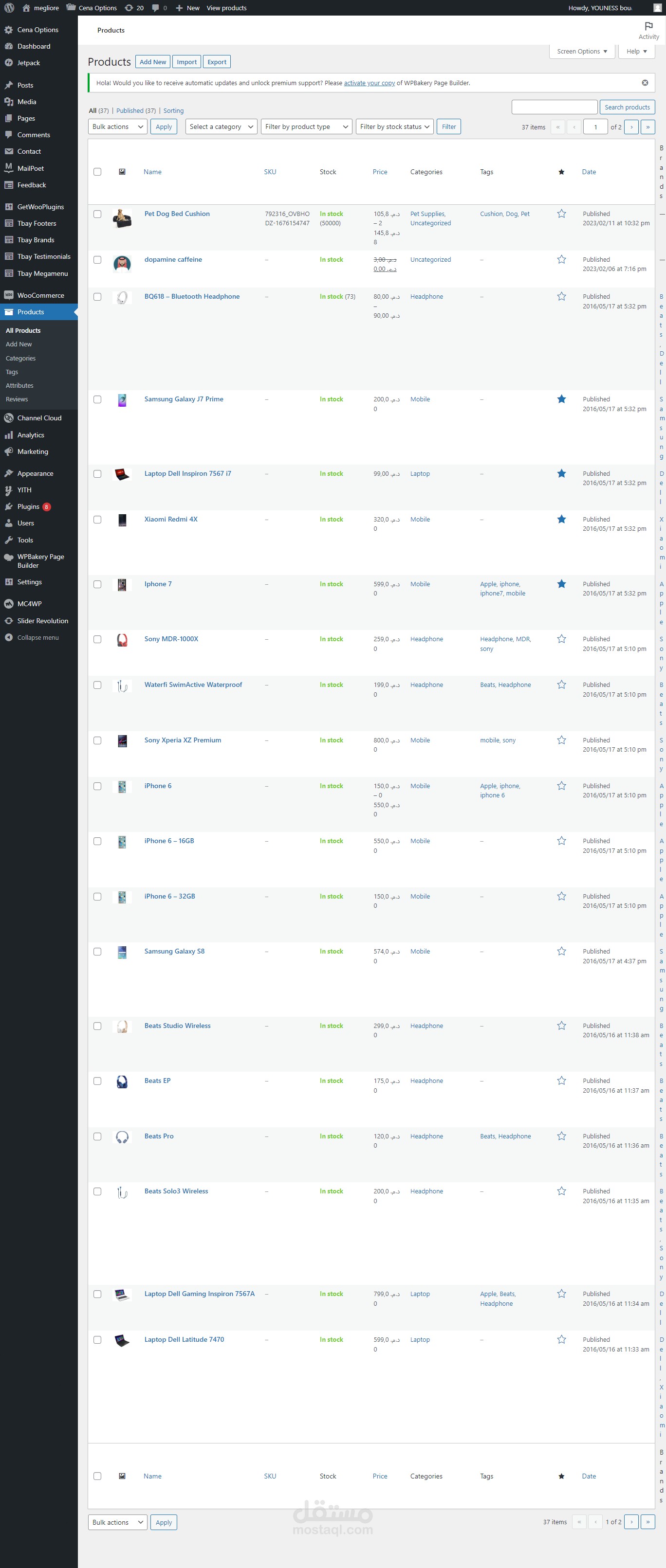Viewport: 666px width, 1568px height.
Task: Go to next page using top arrow
Action: pos(631,126)
